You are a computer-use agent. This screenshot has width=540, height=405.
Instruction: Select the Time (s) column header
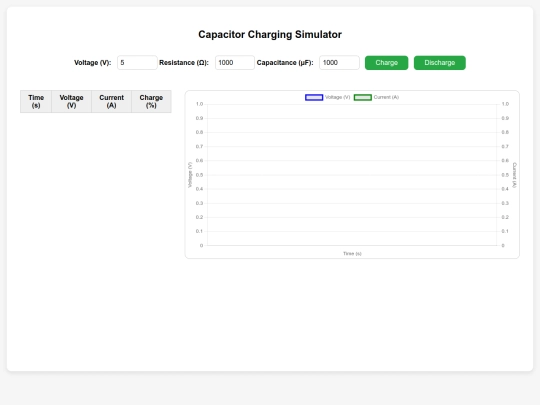pyautogui.click(x=36, y=102)
